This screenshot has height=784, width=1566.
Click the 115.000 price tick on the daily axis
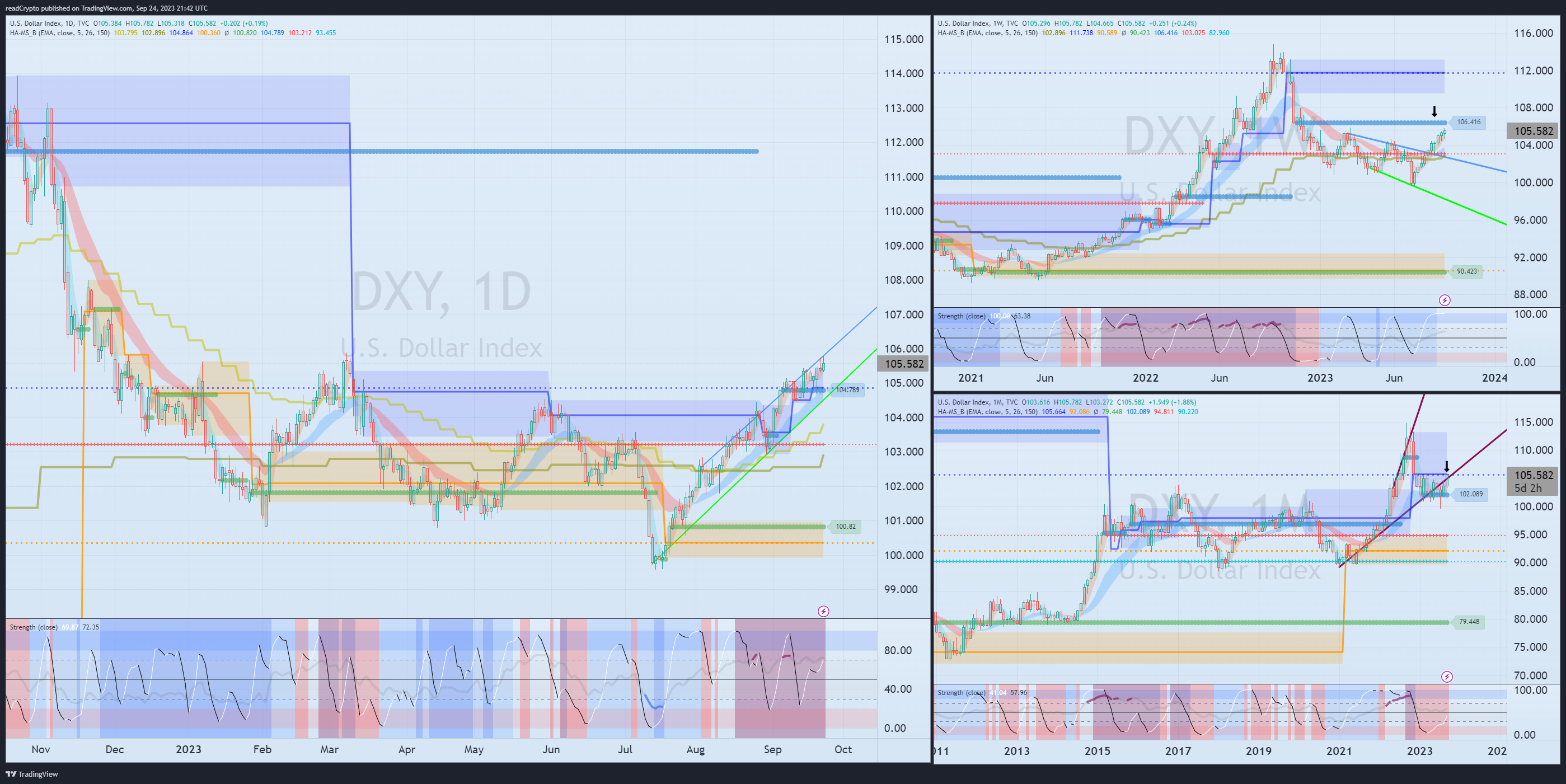pyautogui.click(x=903, y=40)
